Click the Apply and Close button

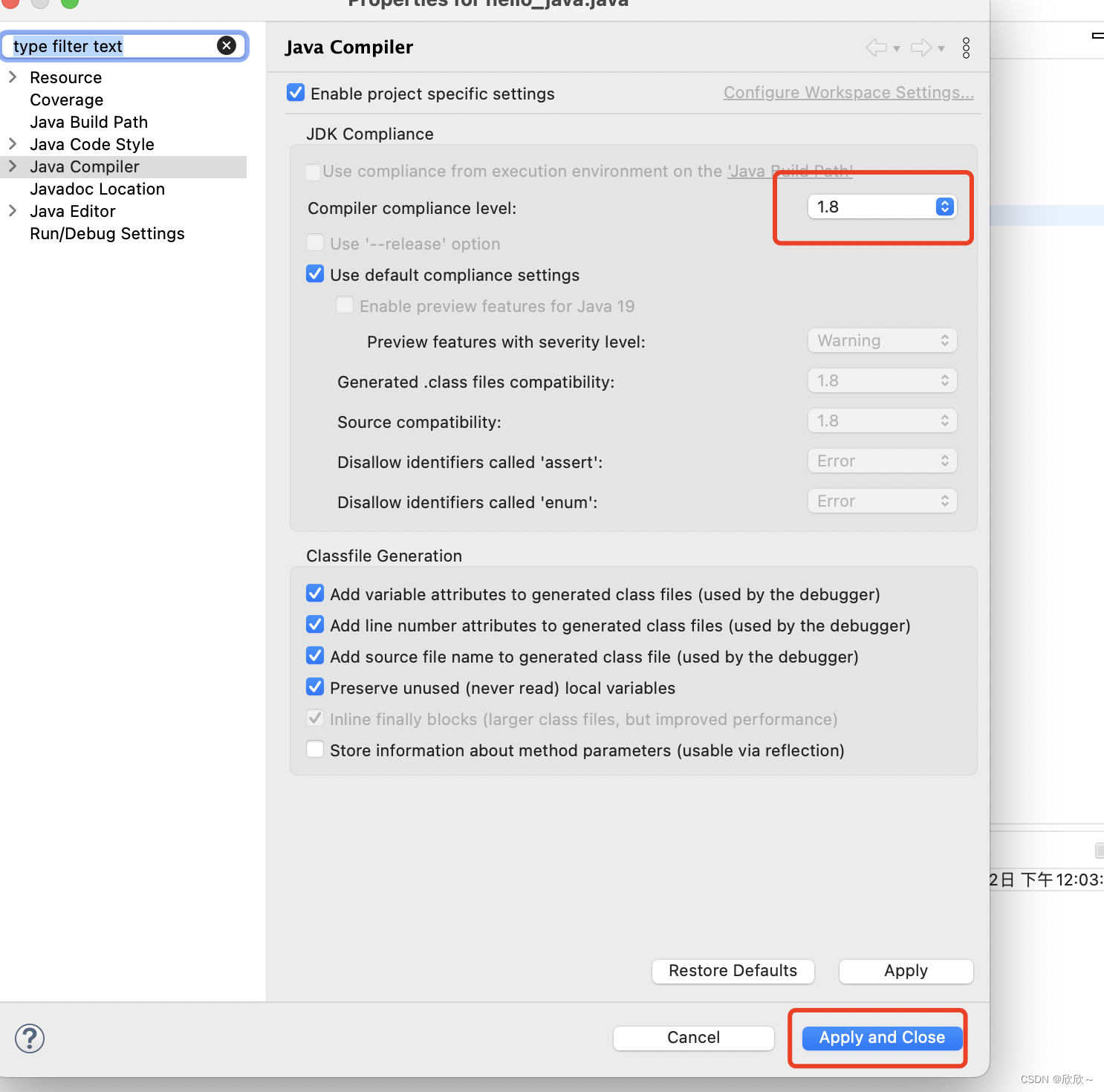[880, 1037]
